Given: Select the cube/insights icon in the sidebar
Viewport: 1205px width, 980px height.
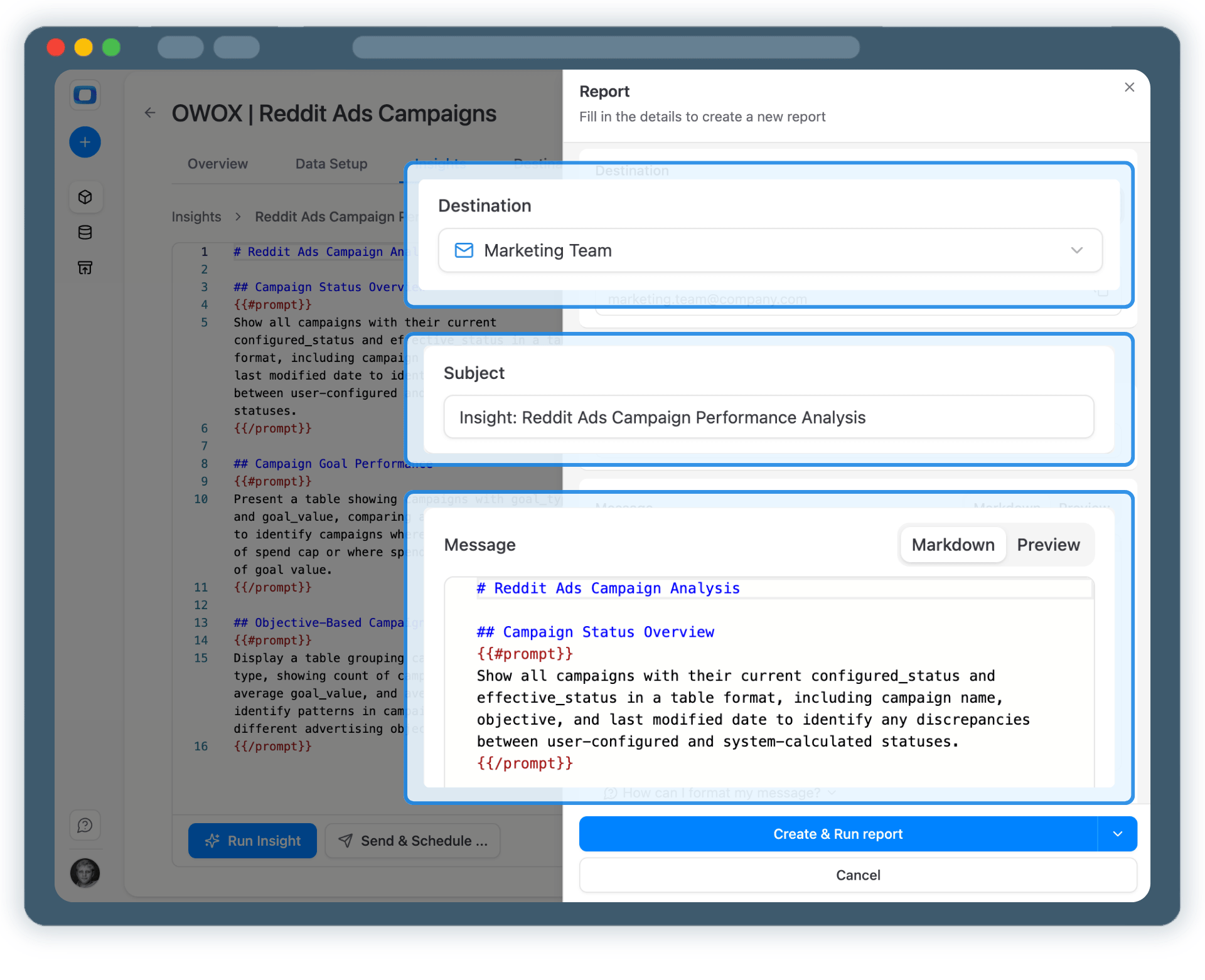Looking at the screenshot, I should point(85,197).
